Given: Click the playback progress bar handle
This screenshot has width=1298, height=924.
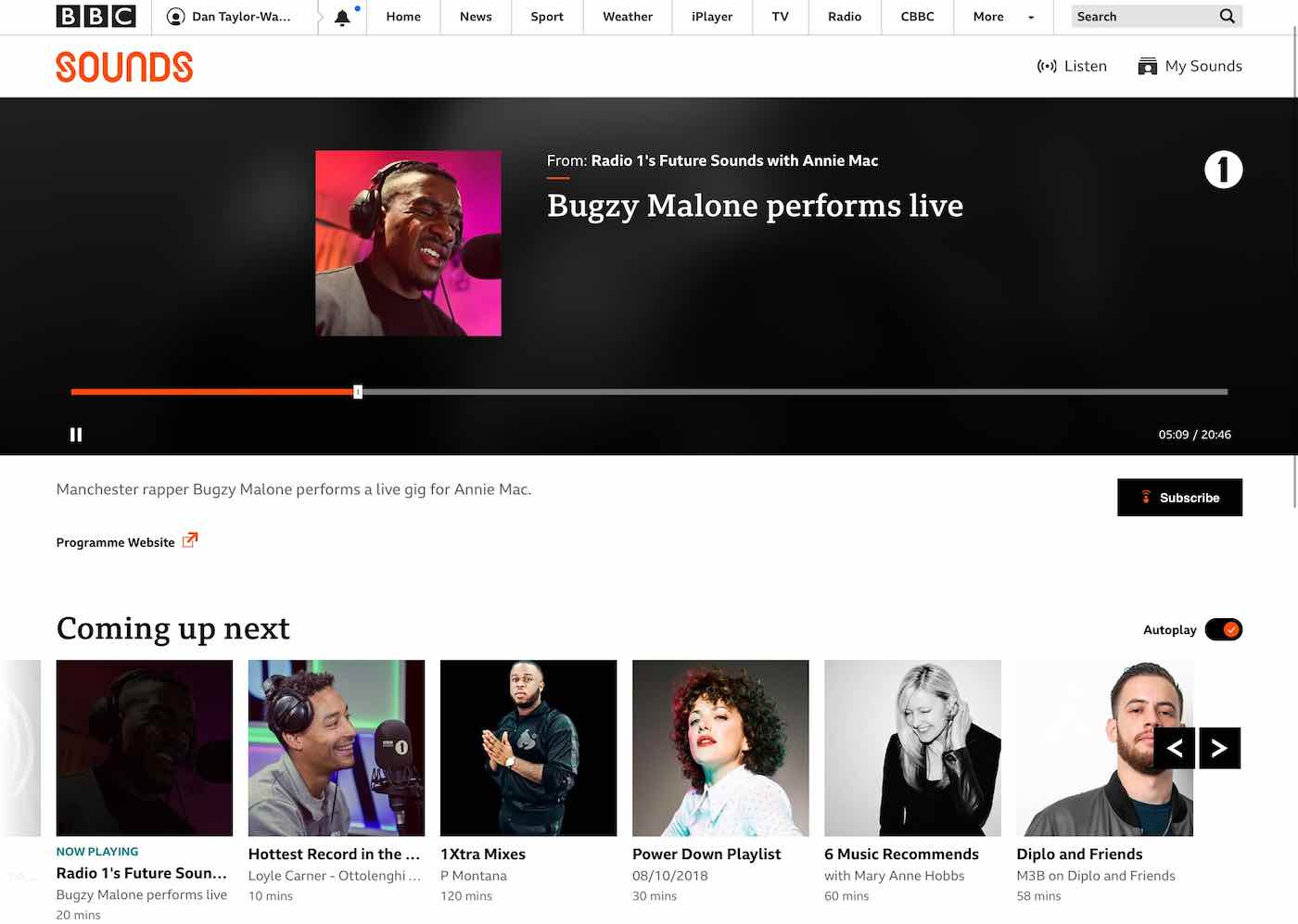Looking at the screenshot, I should pos(358,392).
